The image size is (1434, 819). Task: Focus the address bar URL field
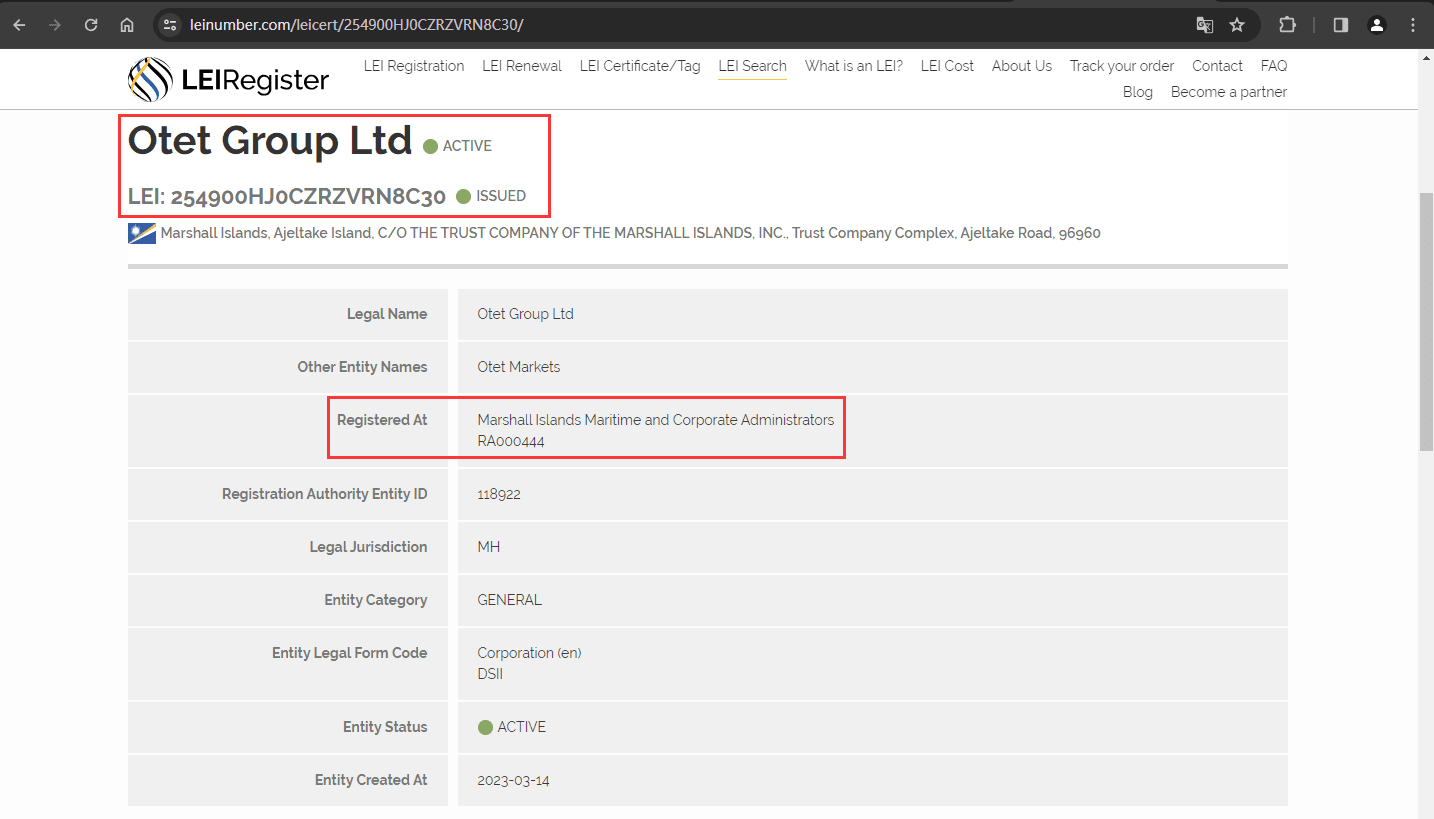tap(680, 25)
